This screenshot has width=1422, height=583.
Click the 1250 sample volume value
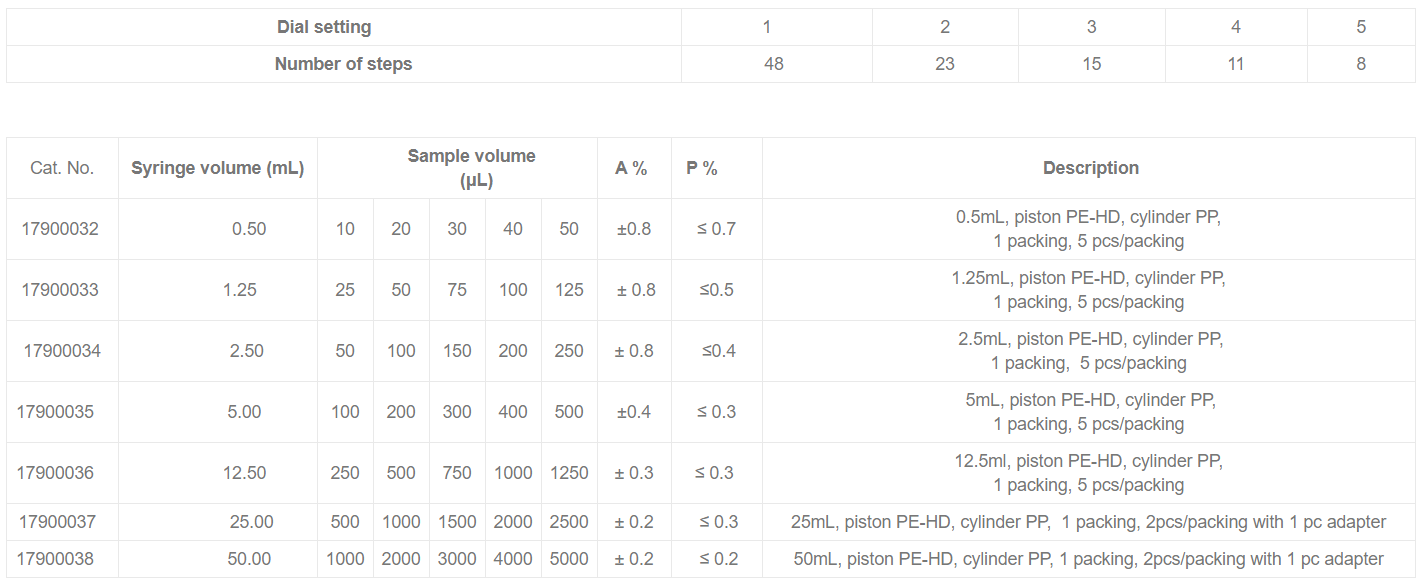tap(569, 473)
